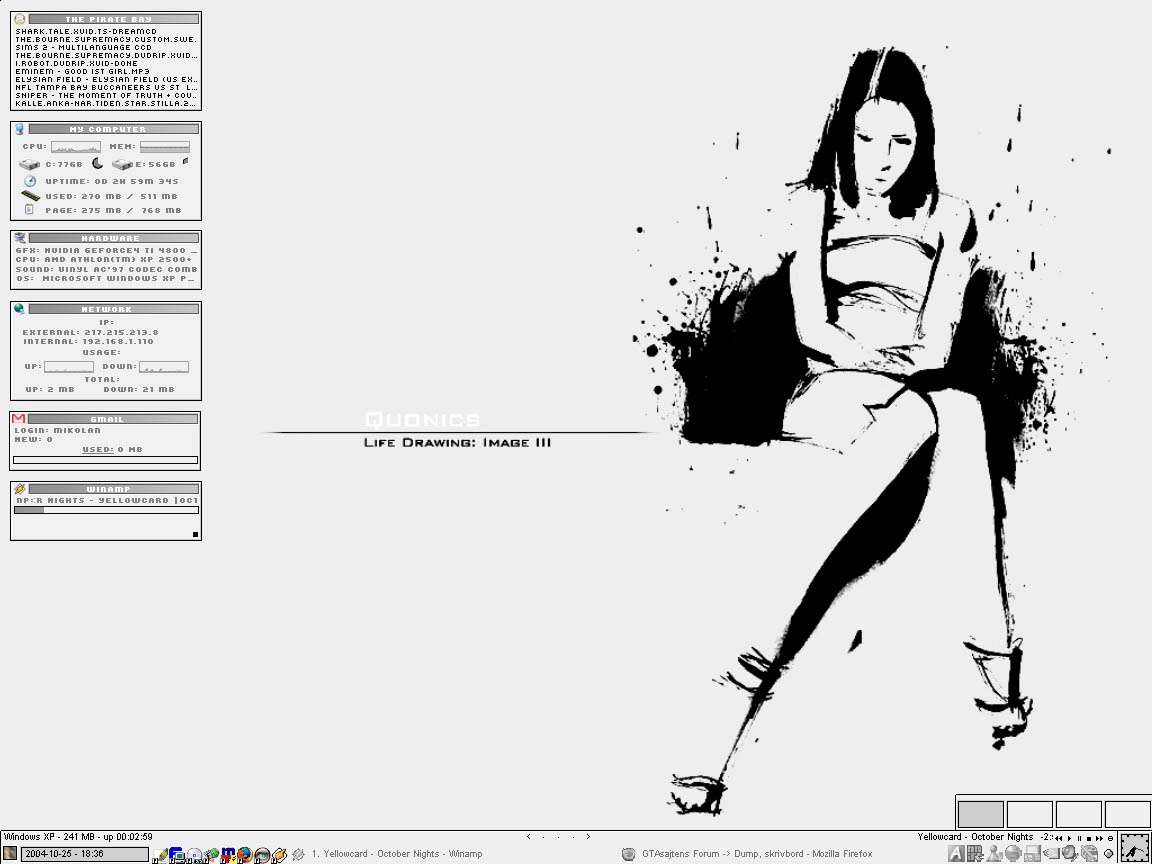The width and height of the screenshot is (1152, 864).
Task: Open the C: drive icon in My Computer
Action: (30, 164)
